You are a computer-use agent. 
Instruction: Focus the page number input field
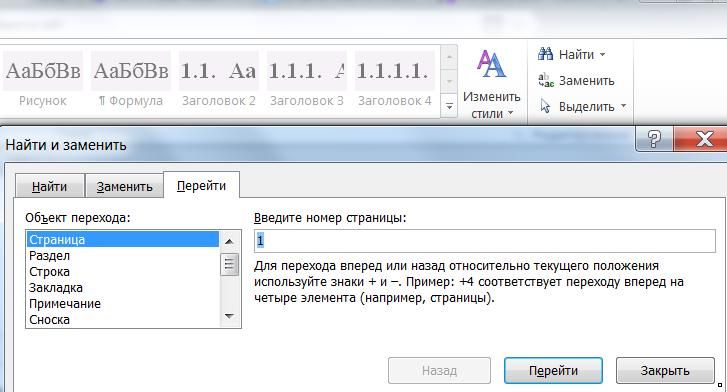click(485, 241)
